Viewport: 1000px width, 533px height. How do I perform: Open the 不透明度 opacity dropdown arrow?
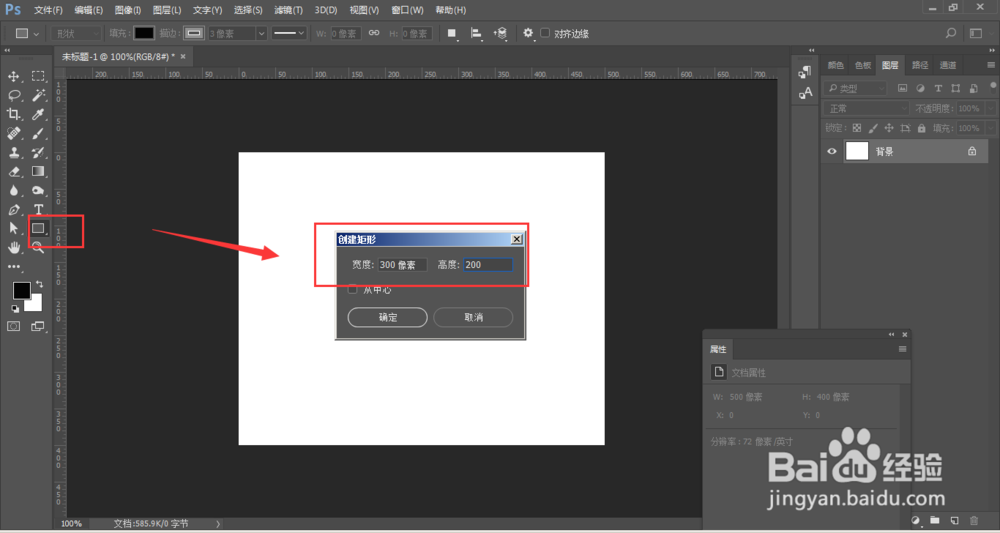pos(990,108)
